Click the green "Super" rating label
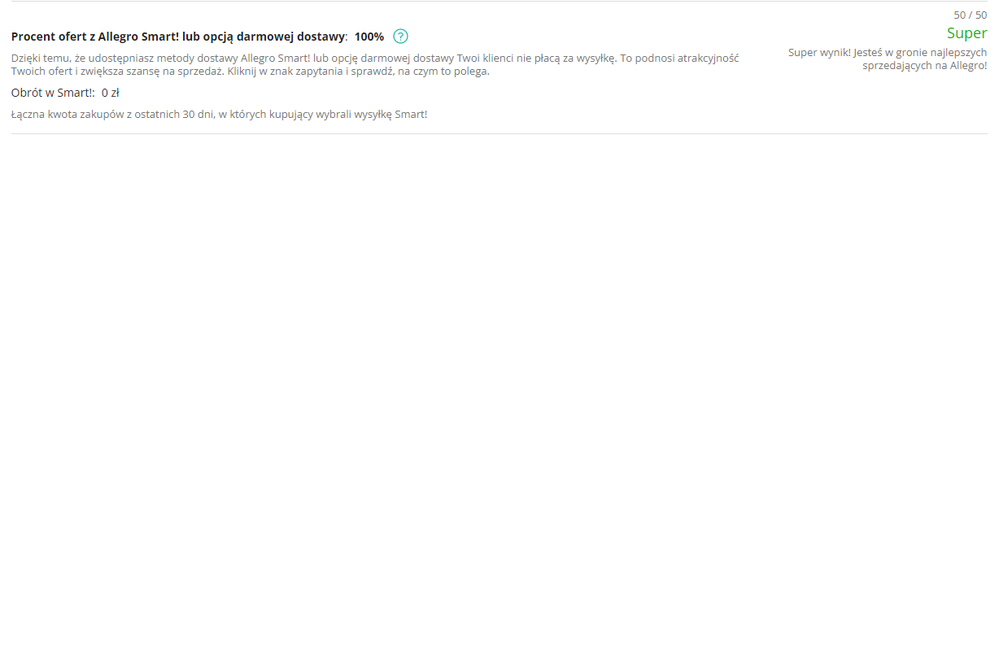999x667 pixels. (x=966, y=33)
